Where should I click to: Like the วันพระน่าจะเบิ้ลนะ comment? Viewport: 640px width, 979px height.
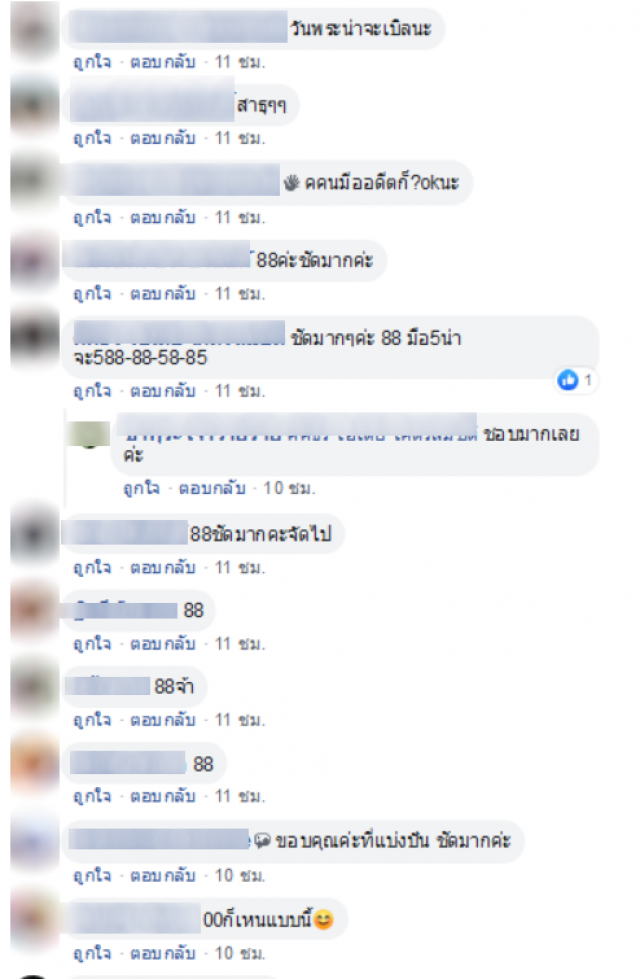[x=92, y=62]
